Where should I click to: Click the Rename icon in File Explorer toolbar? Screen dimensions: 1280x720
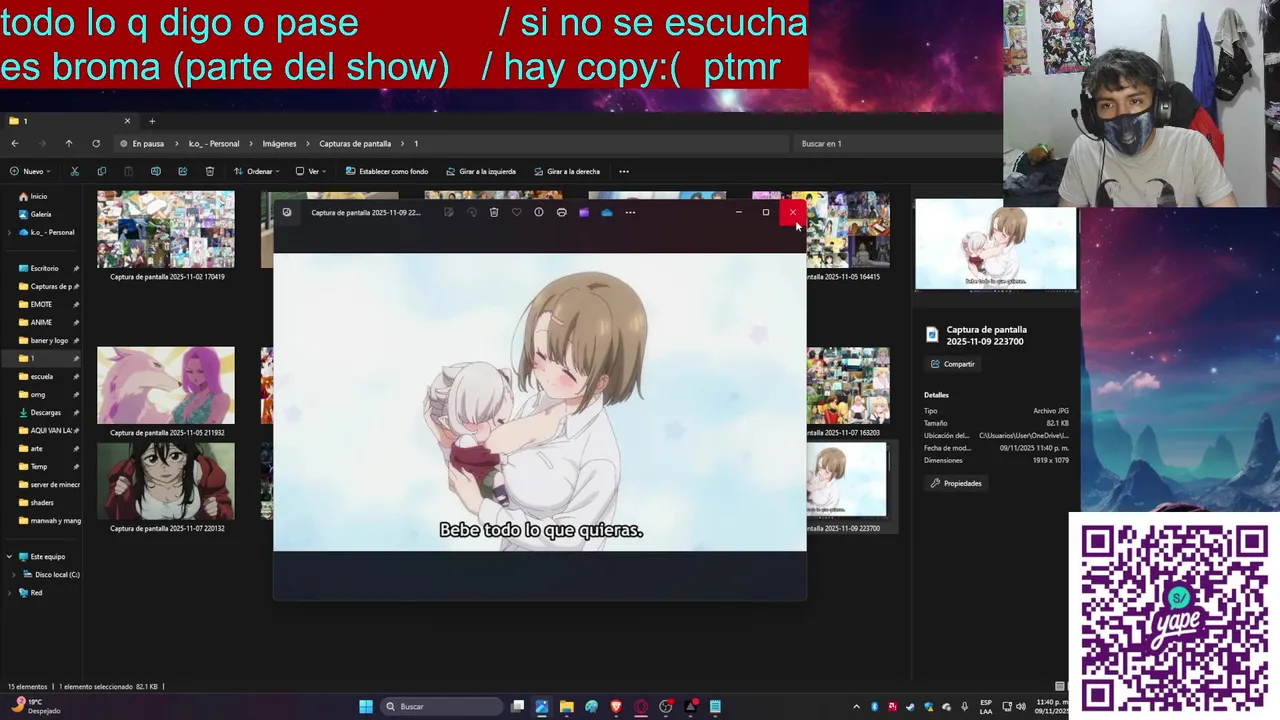[155, 171]
